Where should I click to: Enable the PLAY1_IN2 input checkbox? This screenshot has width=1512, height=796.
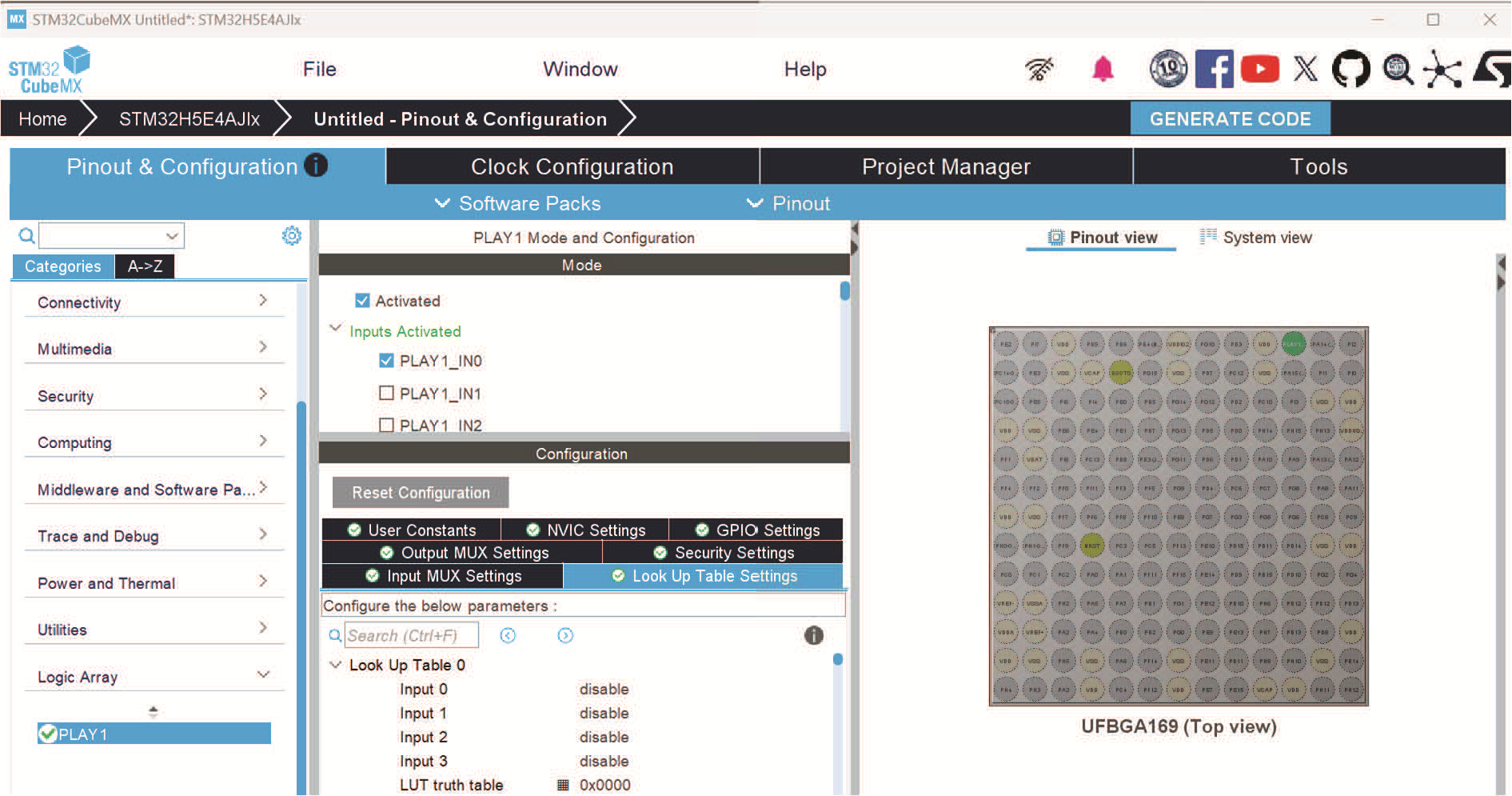pos(386,425)
